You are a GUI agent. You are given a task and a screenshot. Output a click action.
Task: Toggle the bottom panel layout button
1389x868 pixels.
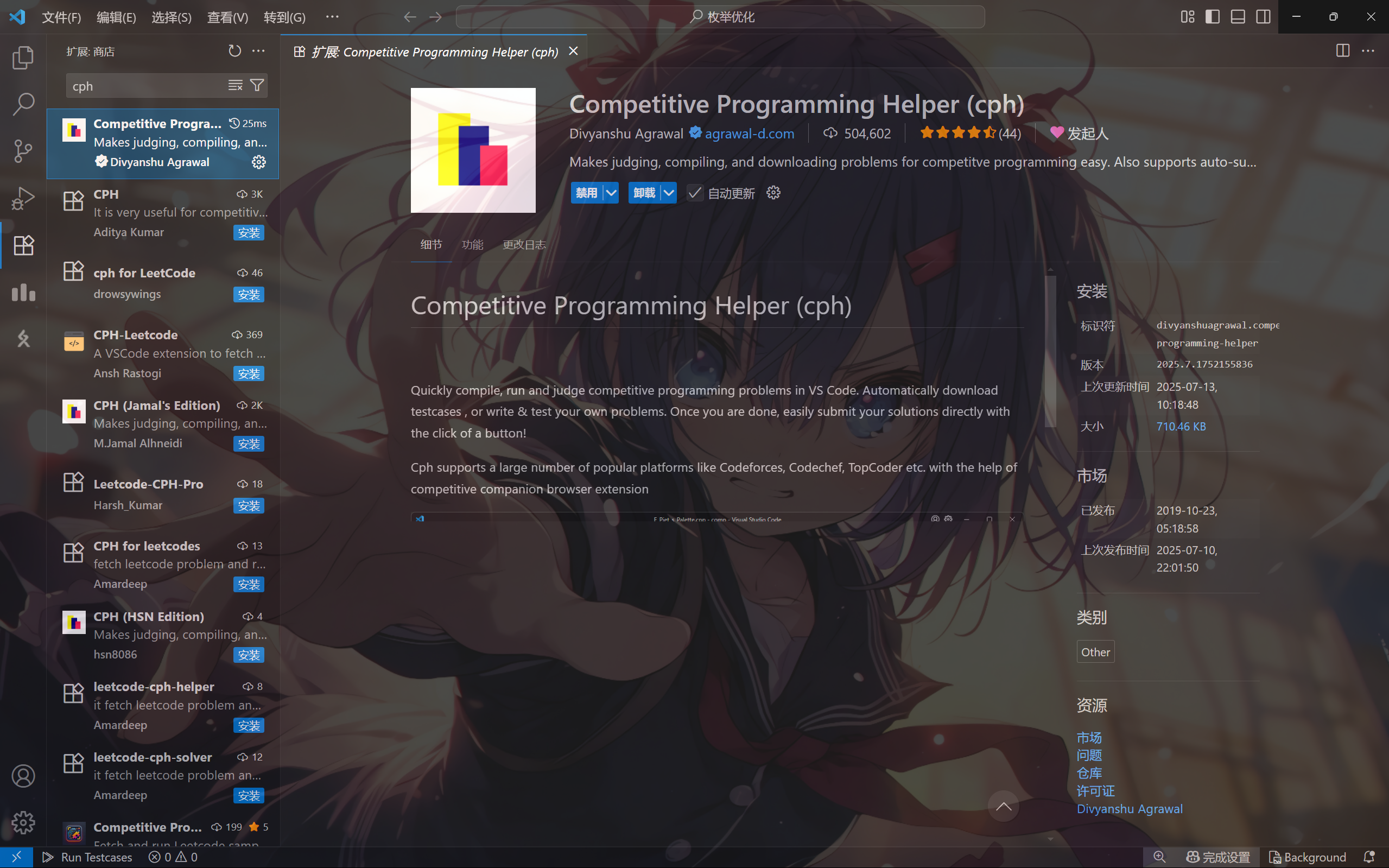(x=1238, y=17)
